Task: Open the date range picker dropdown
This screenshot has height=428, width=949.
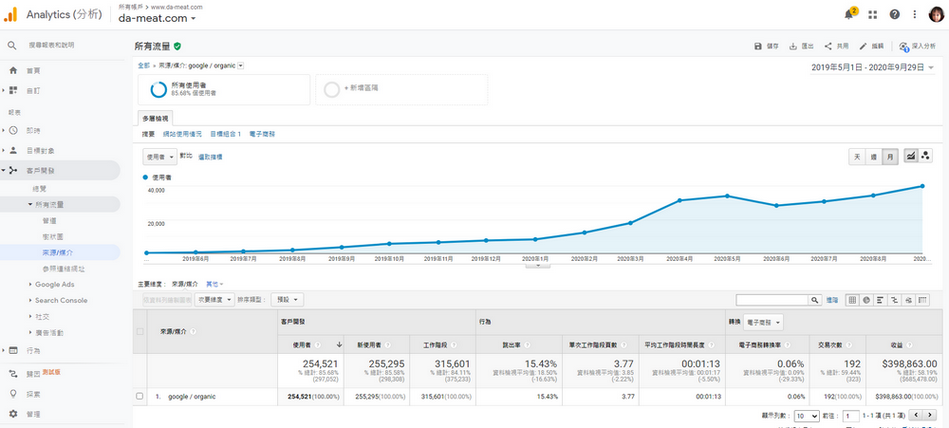Action: (873, 68)
